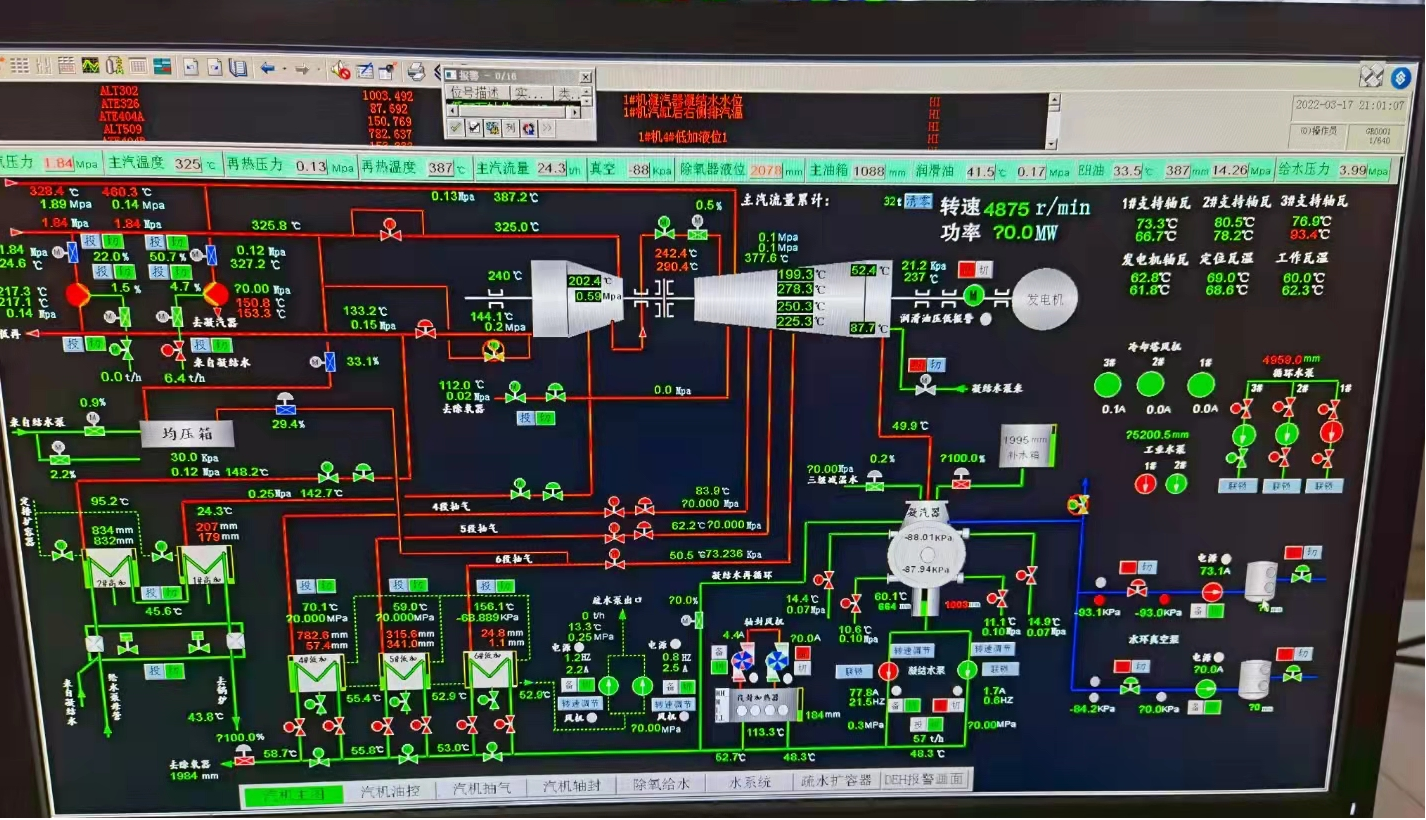Click the book pages toolbar icon
The height and width of the screenshot is (820, 1426).
coord(238,67)
